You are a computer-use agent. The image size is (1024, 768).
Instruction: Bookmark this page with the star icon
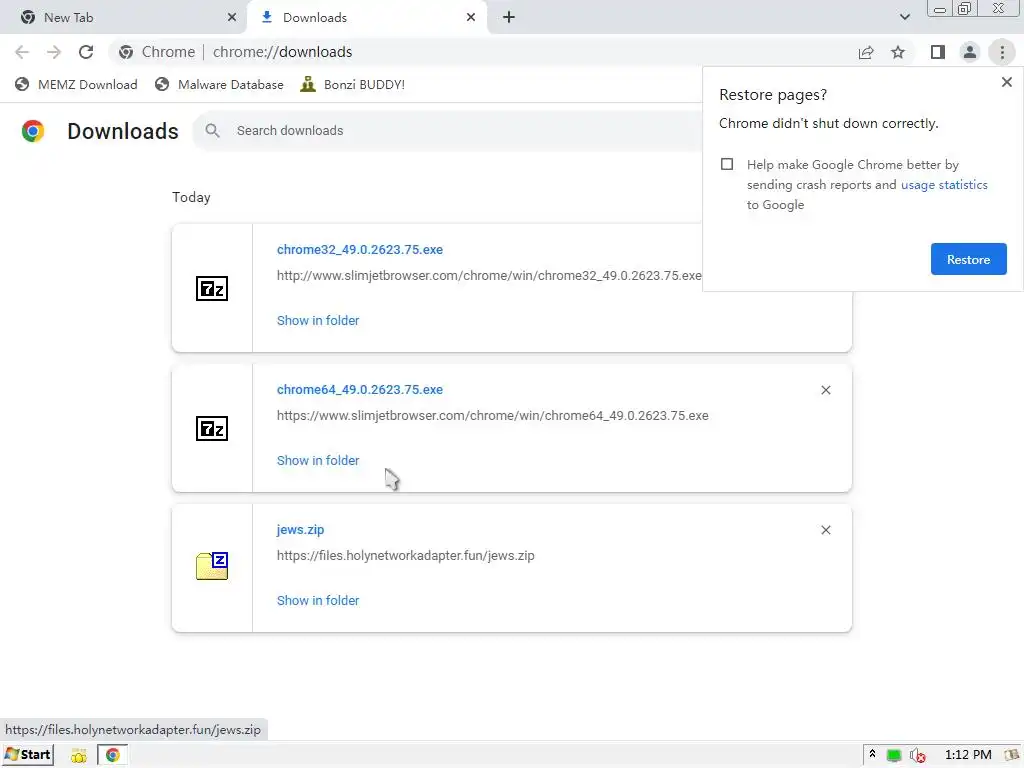click(x=898, y=52)
